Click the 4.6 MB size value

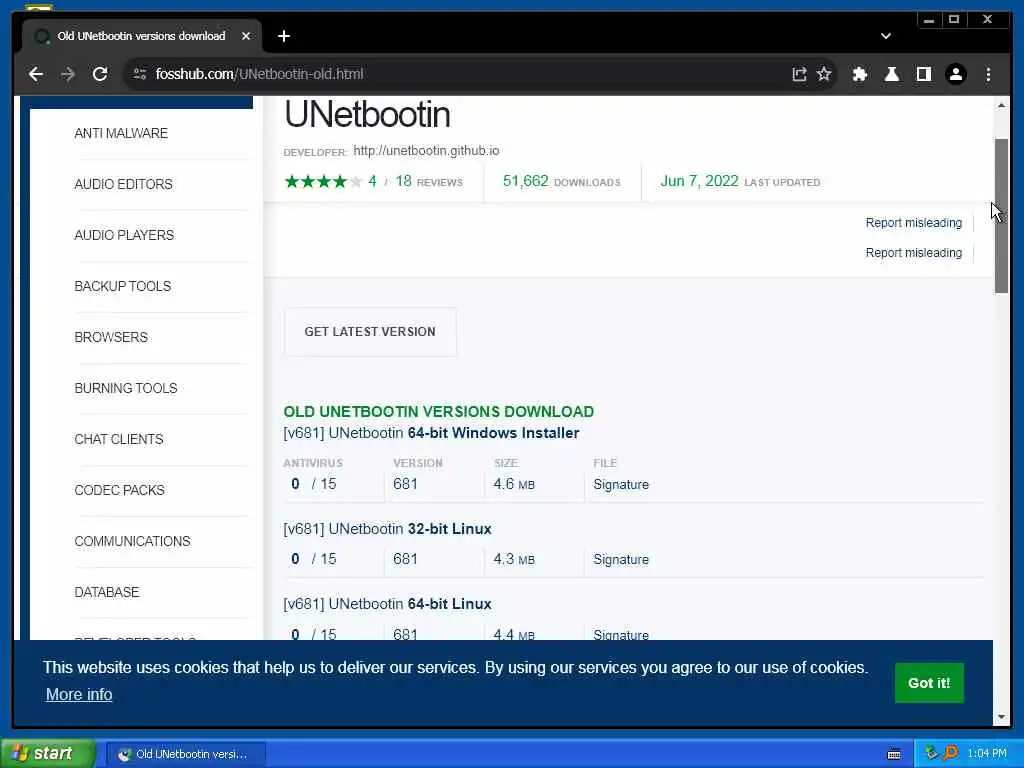coord(514,484)
